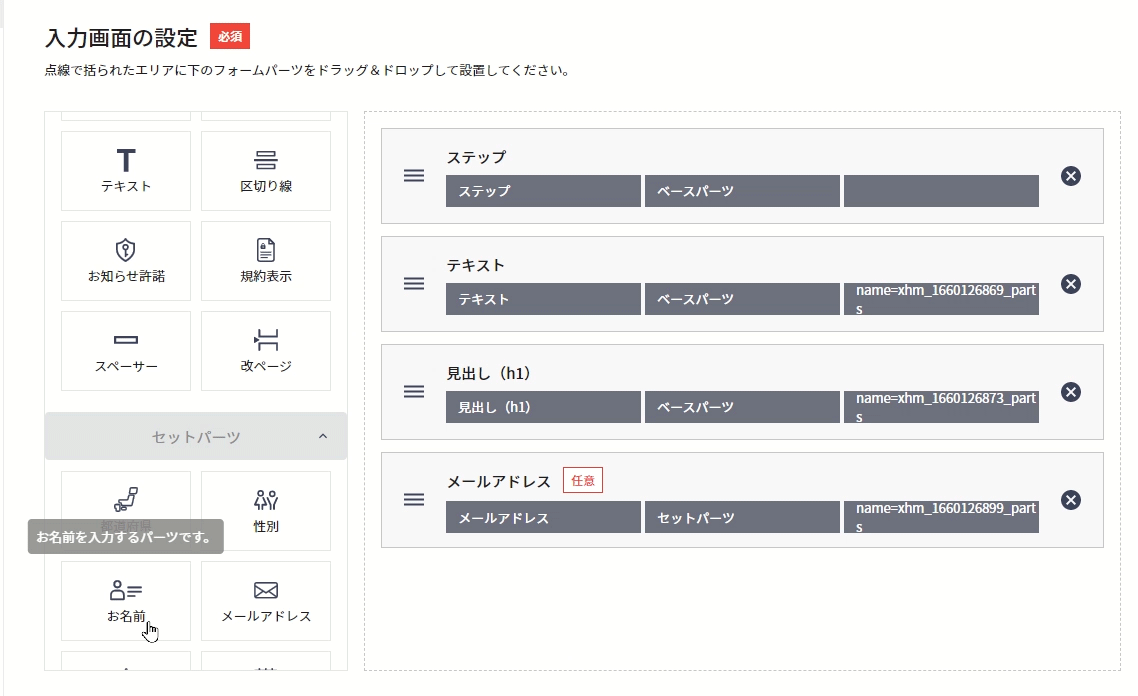The image size is (1138, 696).
Task: Click the お知らせ許諾 shield icon part
Action: (125, 260)
